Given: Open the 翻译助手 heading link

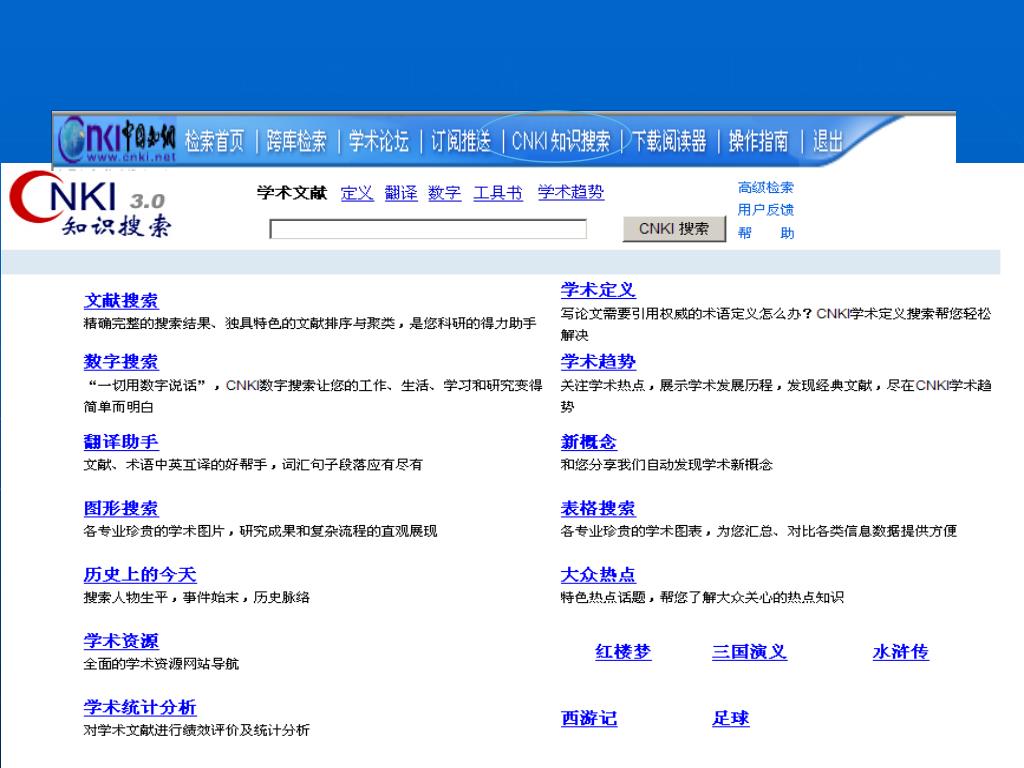Looking at the screenshot, I should click(x=121, y=441).
